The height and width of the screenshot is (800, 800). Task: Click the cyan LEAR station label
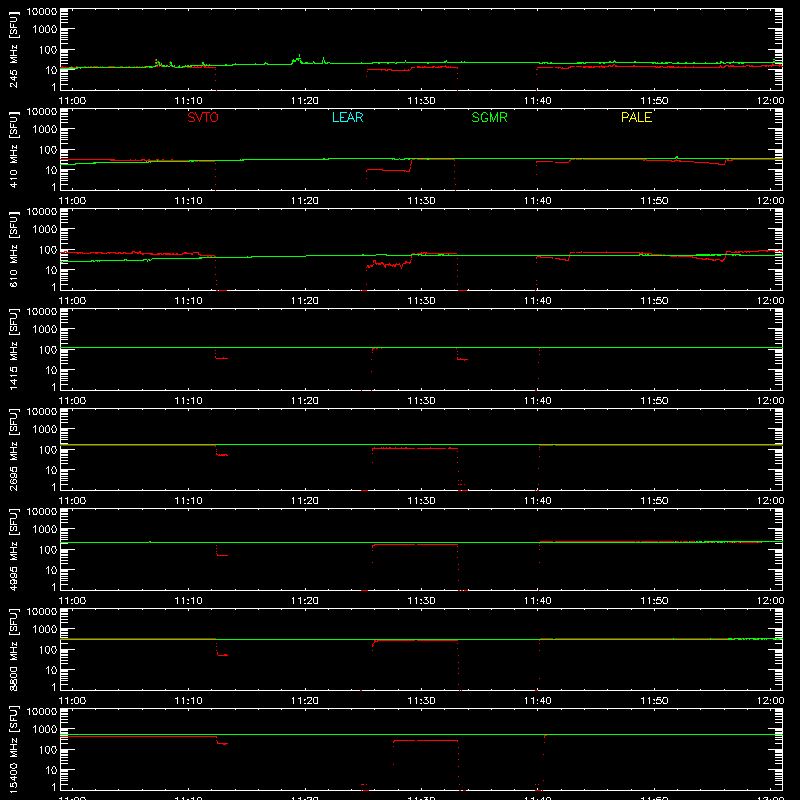pyautogui.click(x=347, y=117)
